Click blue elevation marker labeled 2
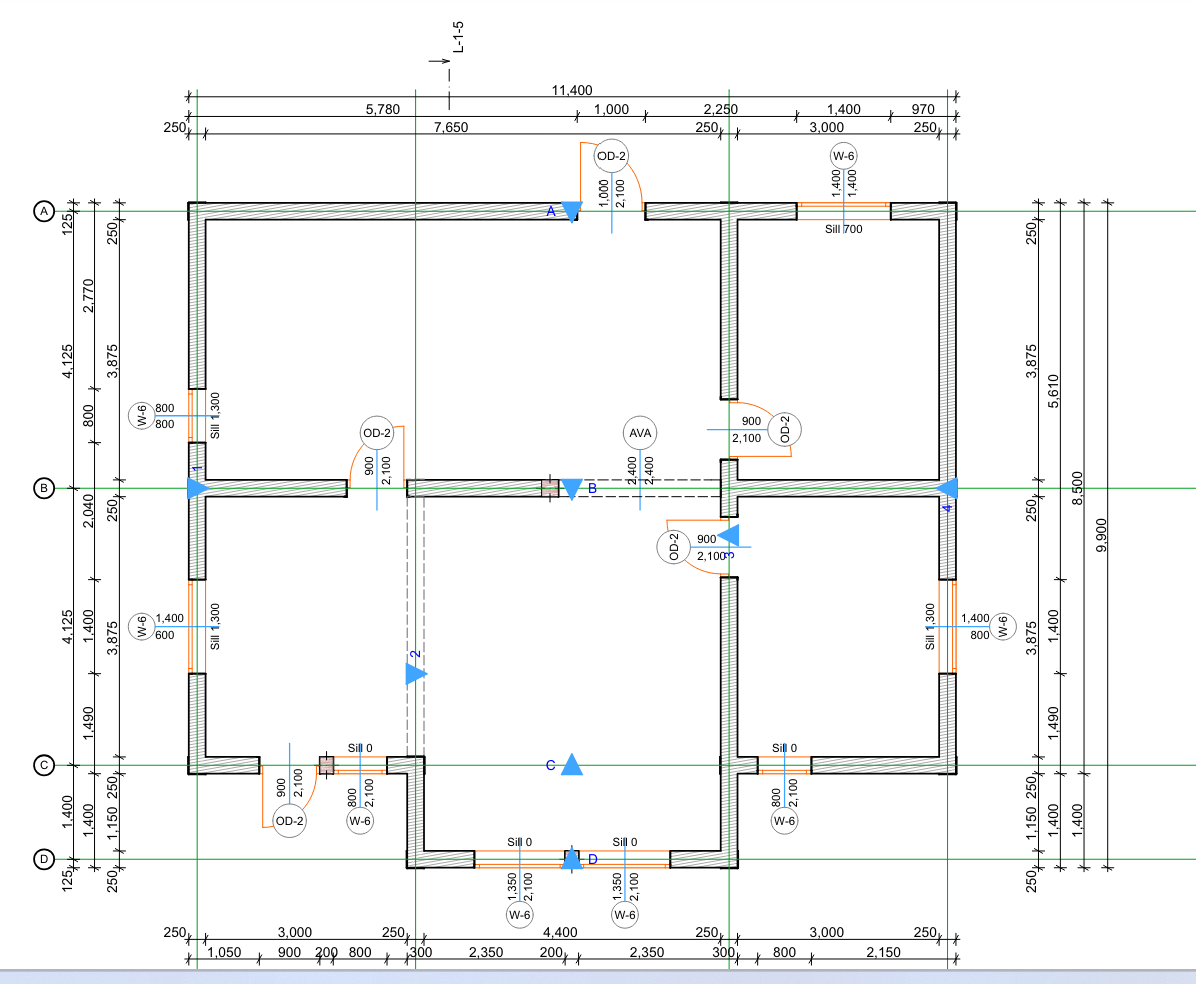Screen dimensions: 1196x984 (x=415, y=674)
